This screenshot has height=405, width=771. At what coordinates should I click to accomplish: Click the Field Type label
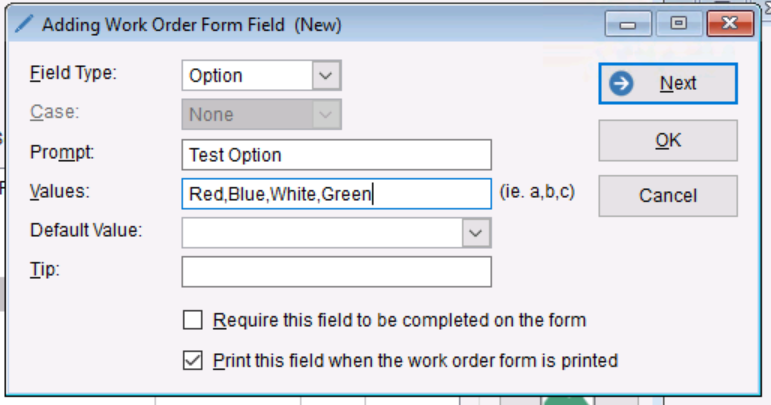click(x=73, y=74)
